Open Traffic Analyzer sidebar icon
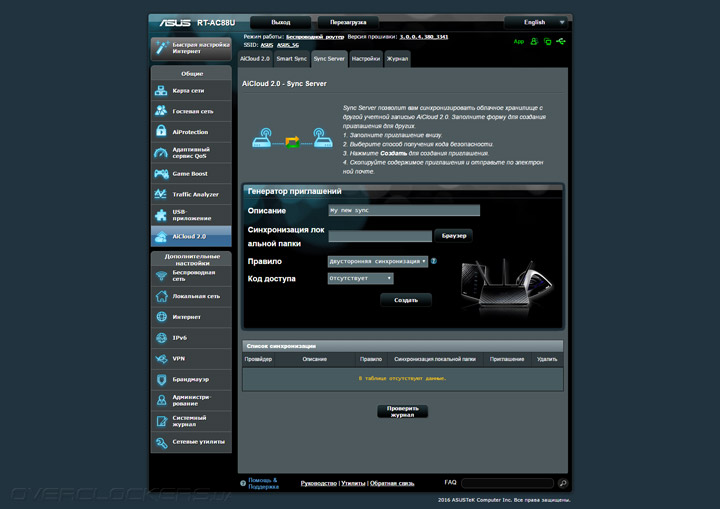 [162, 194]
